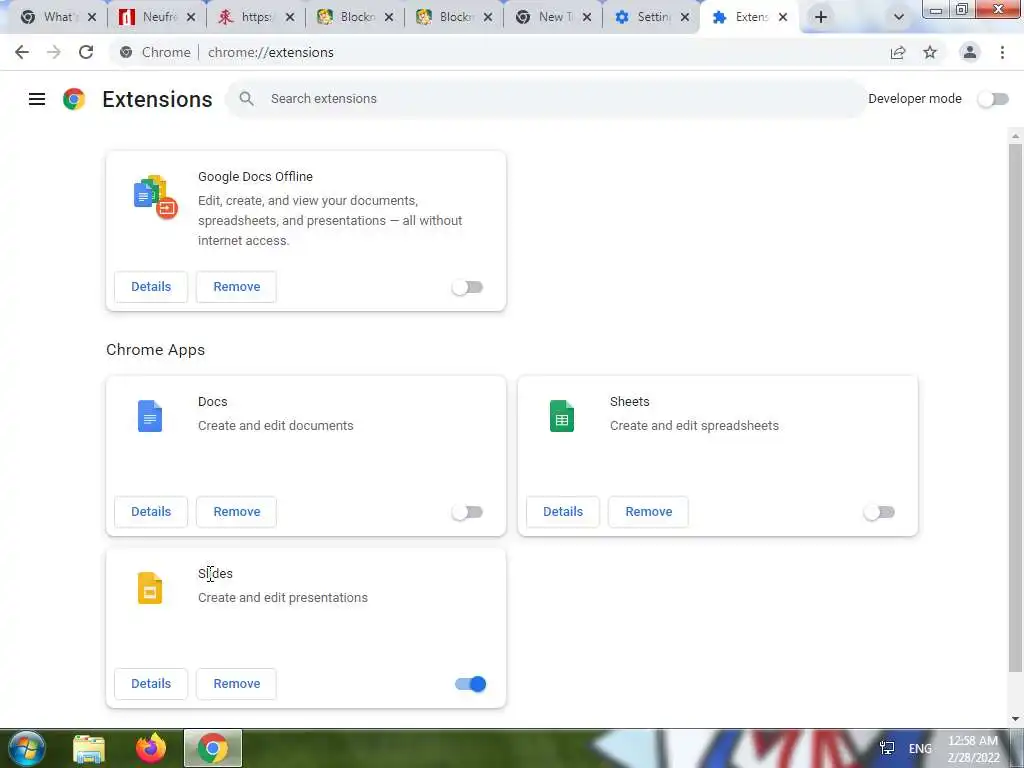1024x768 pixels.
Task: Remove the Docs app
Action: click(236, 511)
